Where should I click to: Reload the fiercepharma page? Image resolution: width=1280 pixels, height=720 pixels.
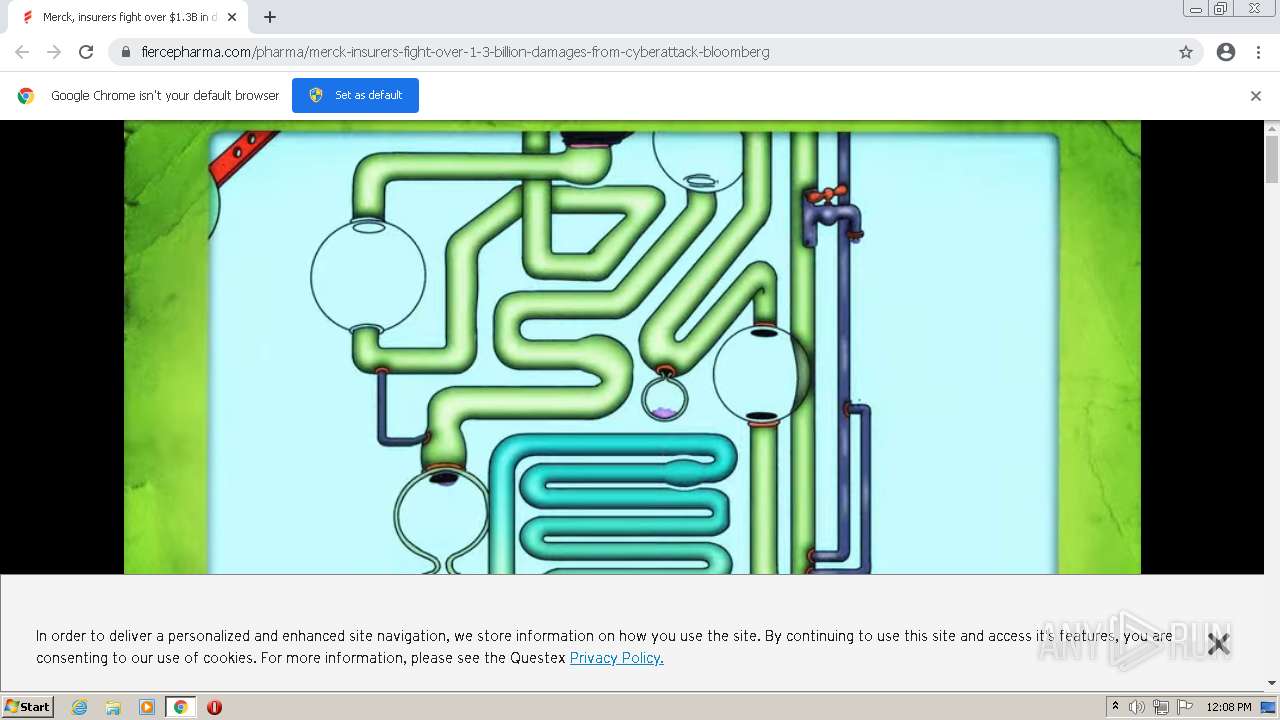pyautogui.click(x=86, y=52)
